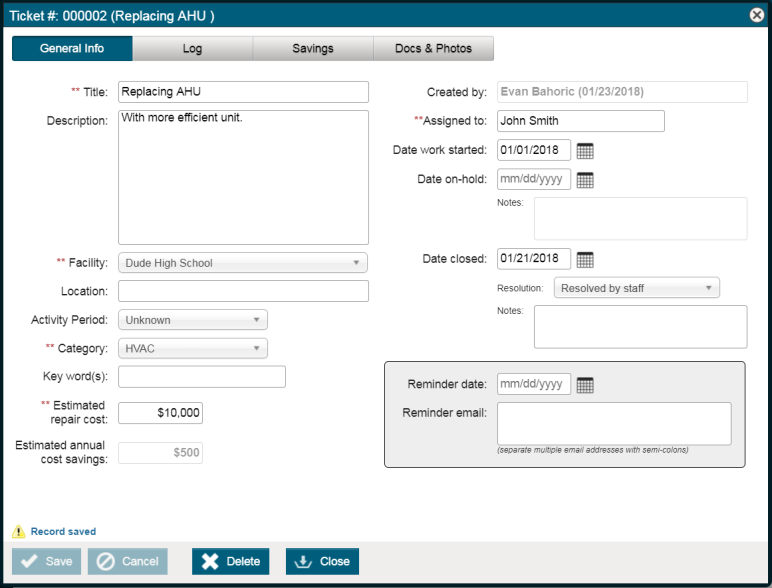This screenshot has height=588, width=772.
Task: Expand the Resolution dropdown
Action: [637, 288]
